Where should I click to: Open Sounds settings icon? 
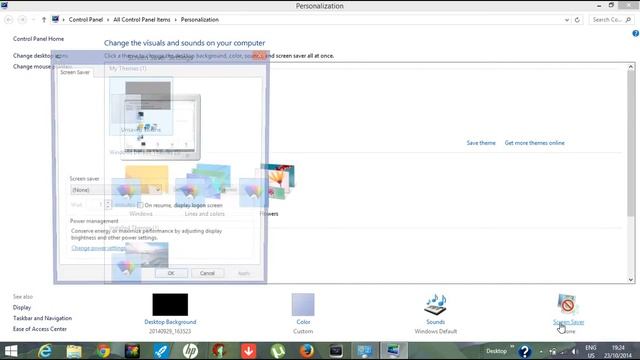[x=436, y=304]
